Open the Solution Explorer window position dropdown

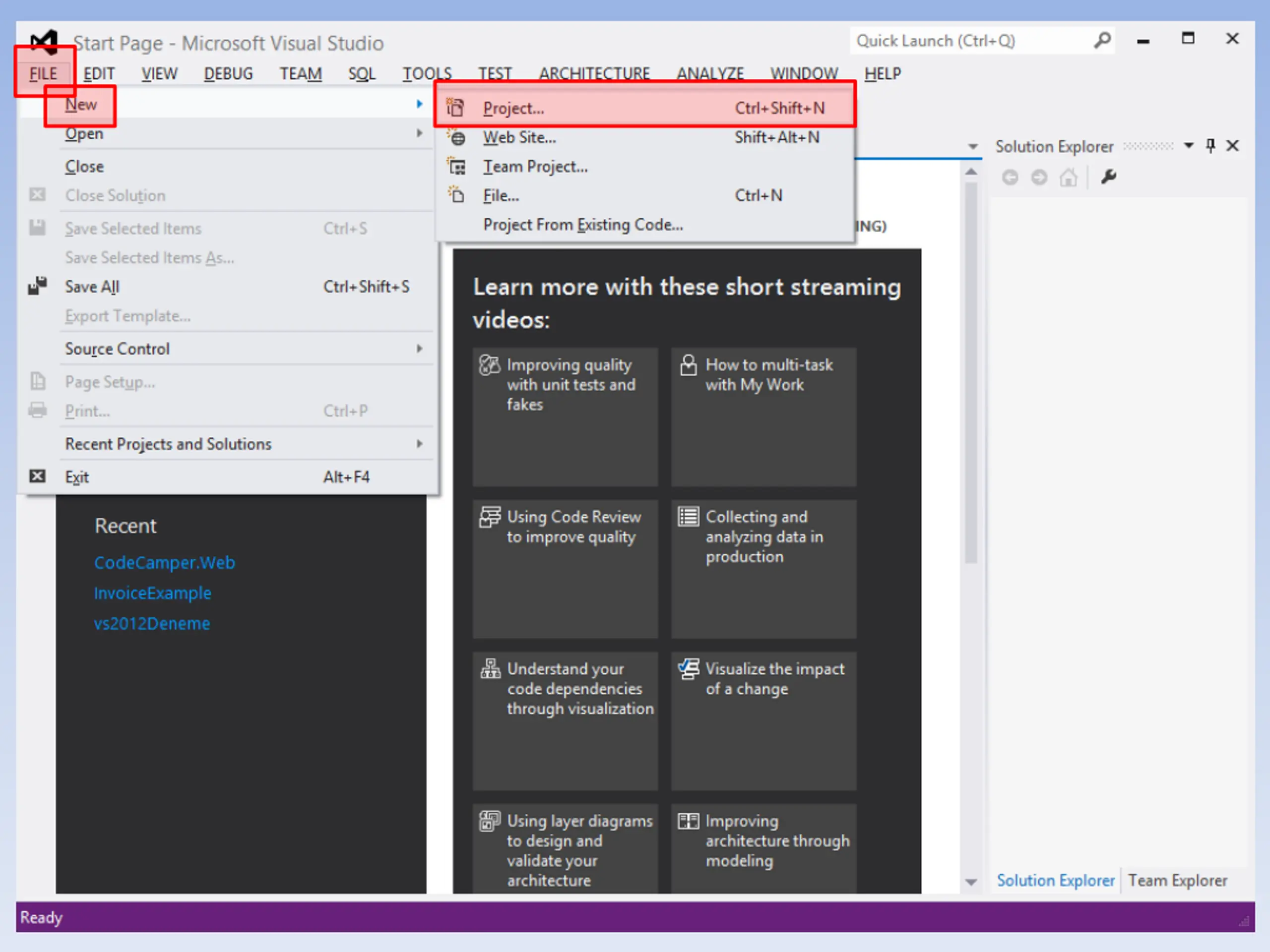pyautogui.click(x=1189, y=146)
